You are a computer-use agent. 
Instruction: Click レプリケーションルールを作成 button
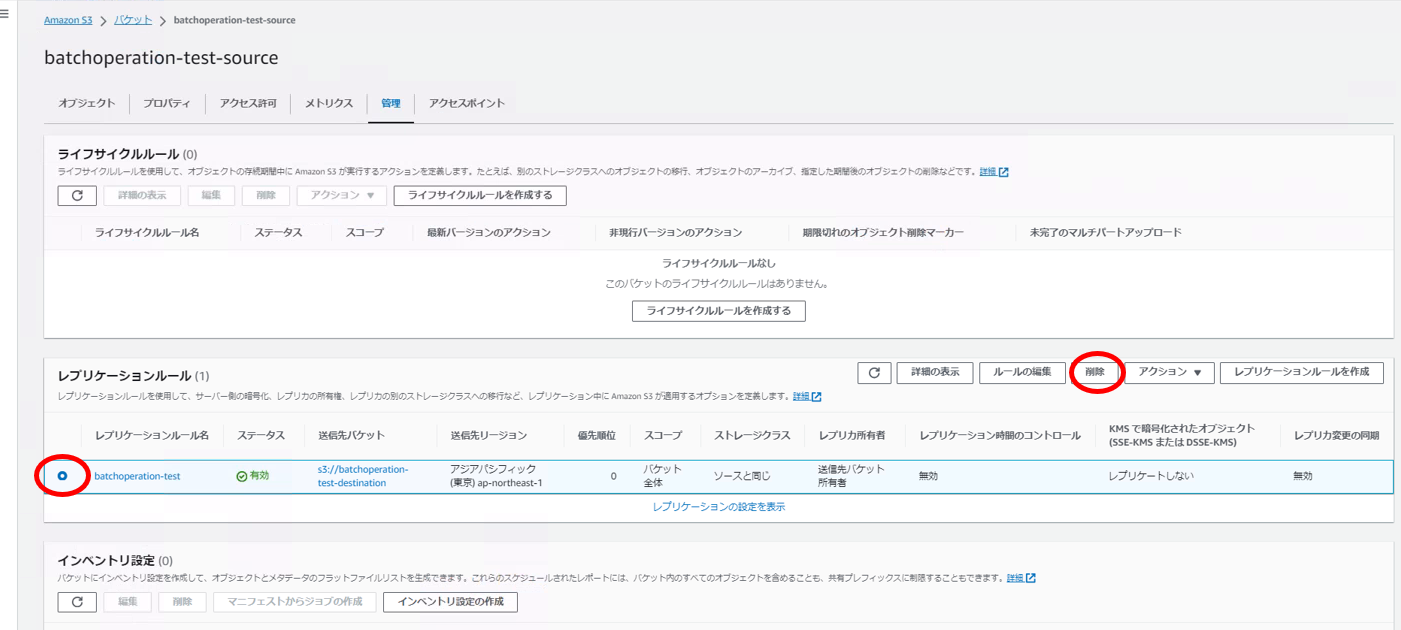(x=1301, y=372)
